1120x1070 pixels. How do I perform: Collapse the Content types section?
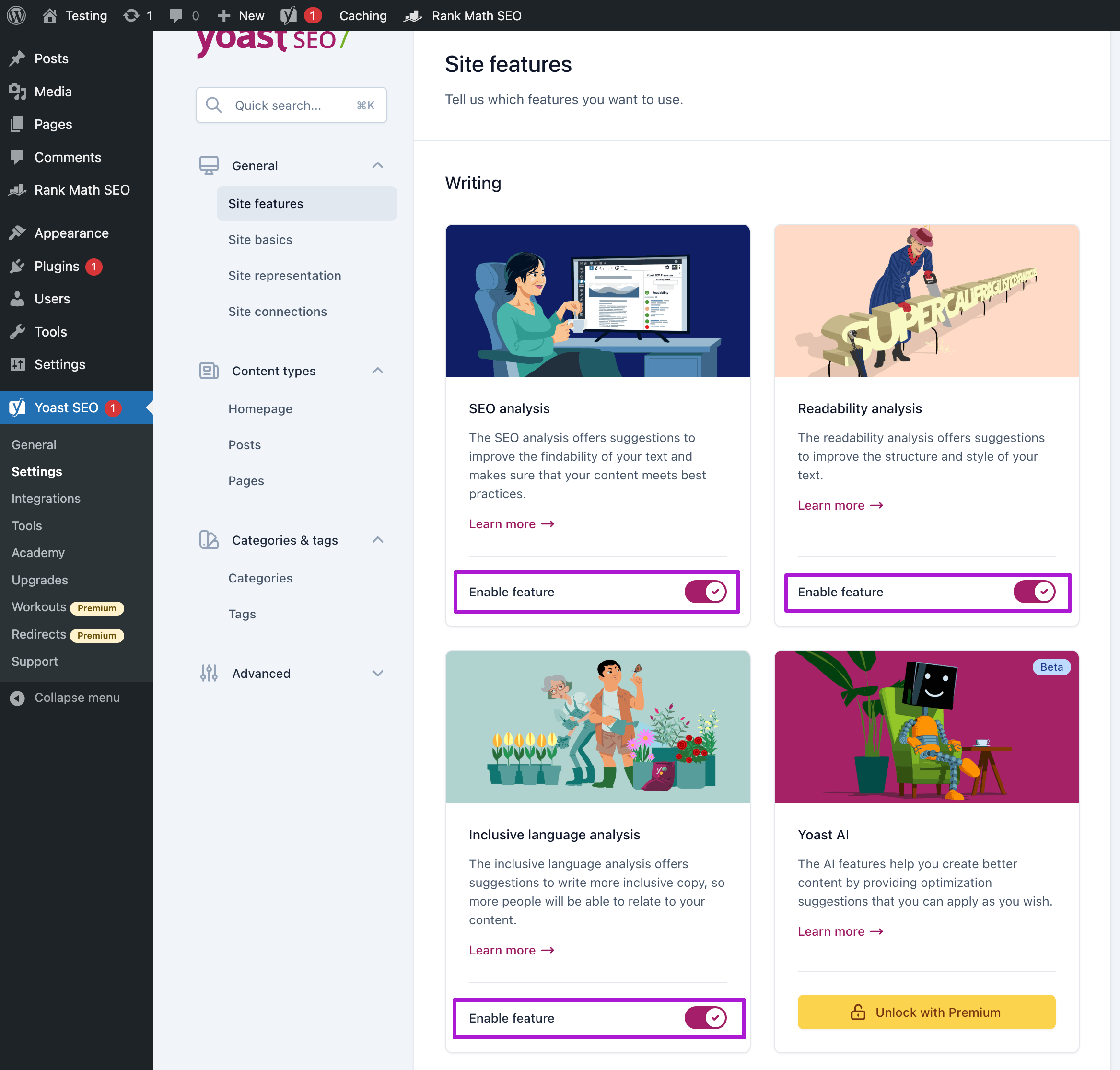click(x=378, y=371)
